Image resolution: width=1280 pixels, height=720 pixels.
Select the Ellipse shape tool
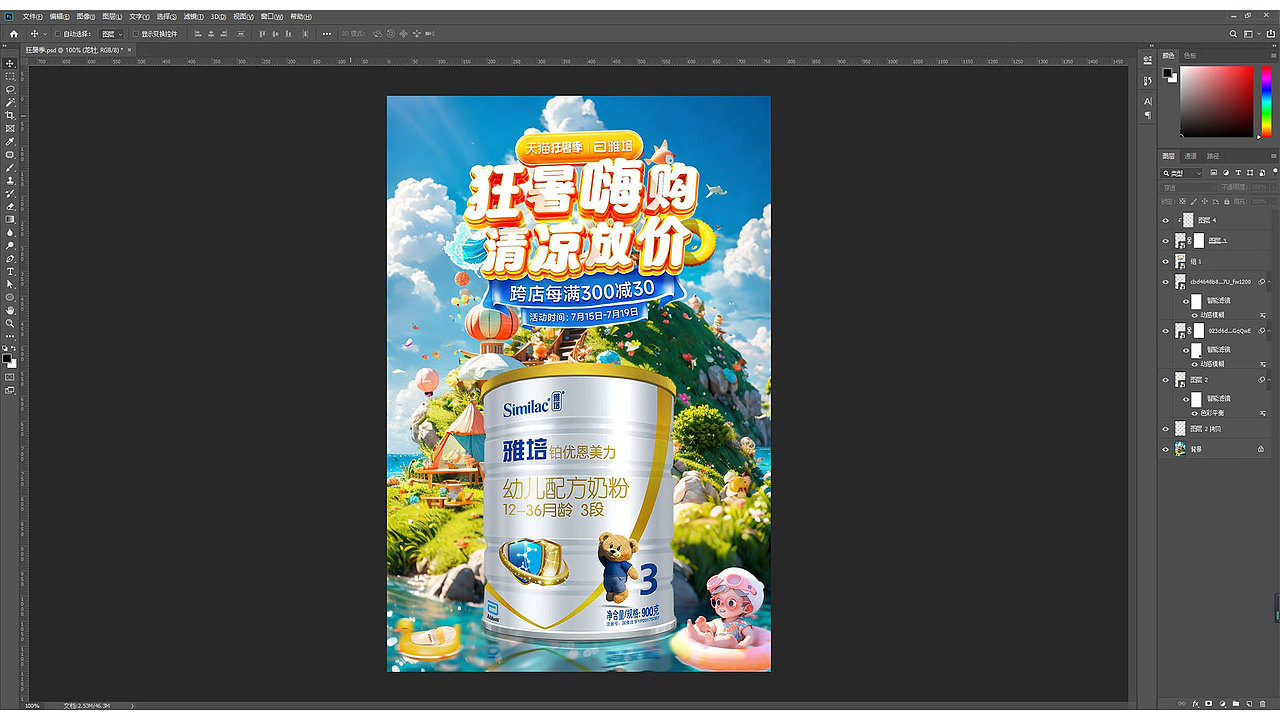point(10,297)
